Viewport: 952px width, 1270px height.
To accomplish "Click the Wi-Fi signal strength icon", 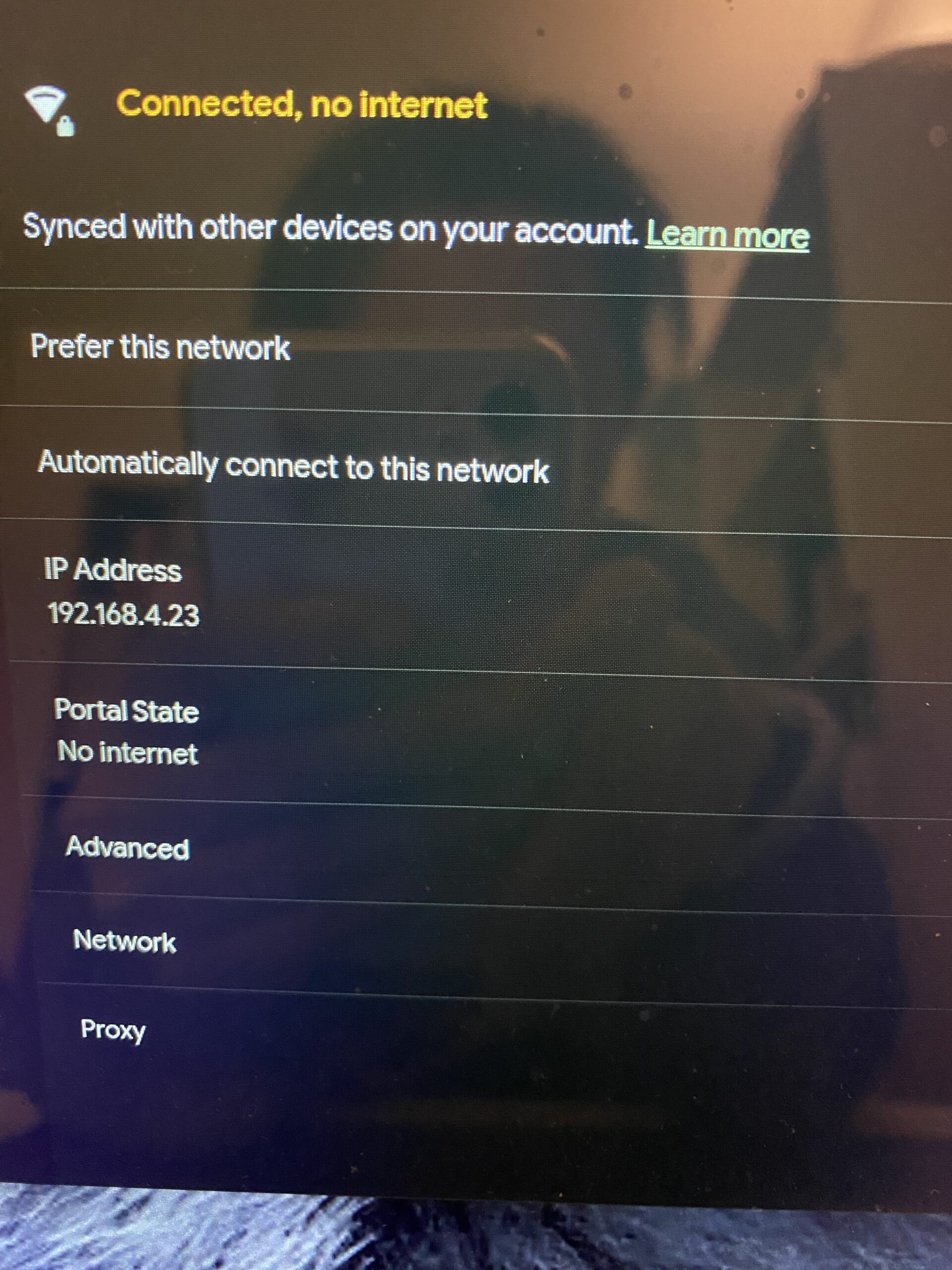I will [47, 107].
